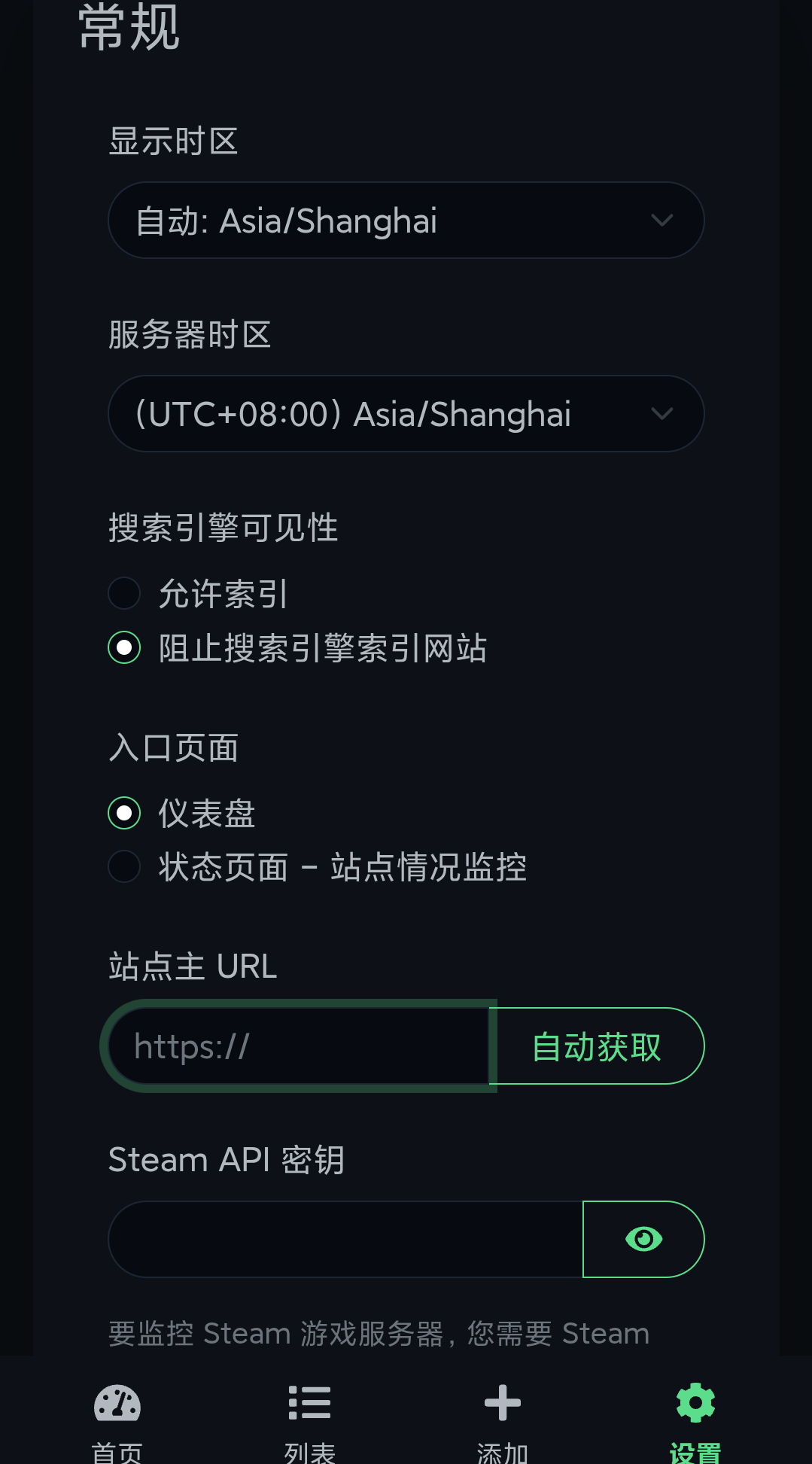Open the 显示时区 dropdown showing Asia/Shanghai
812x1464 pixels.
(x=406, y=220)
